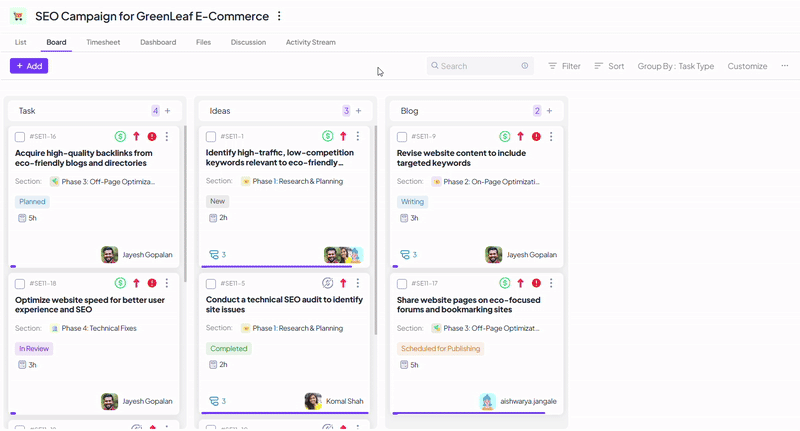
Task: Click time estimate icon on #SE11-16
Action: (22, 218)
